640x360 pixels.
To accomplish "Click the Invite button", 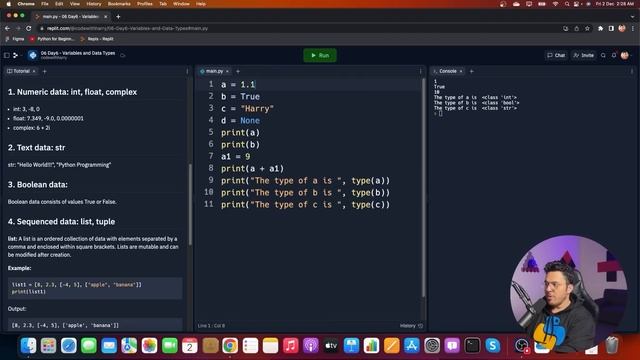I will [584, 55].
